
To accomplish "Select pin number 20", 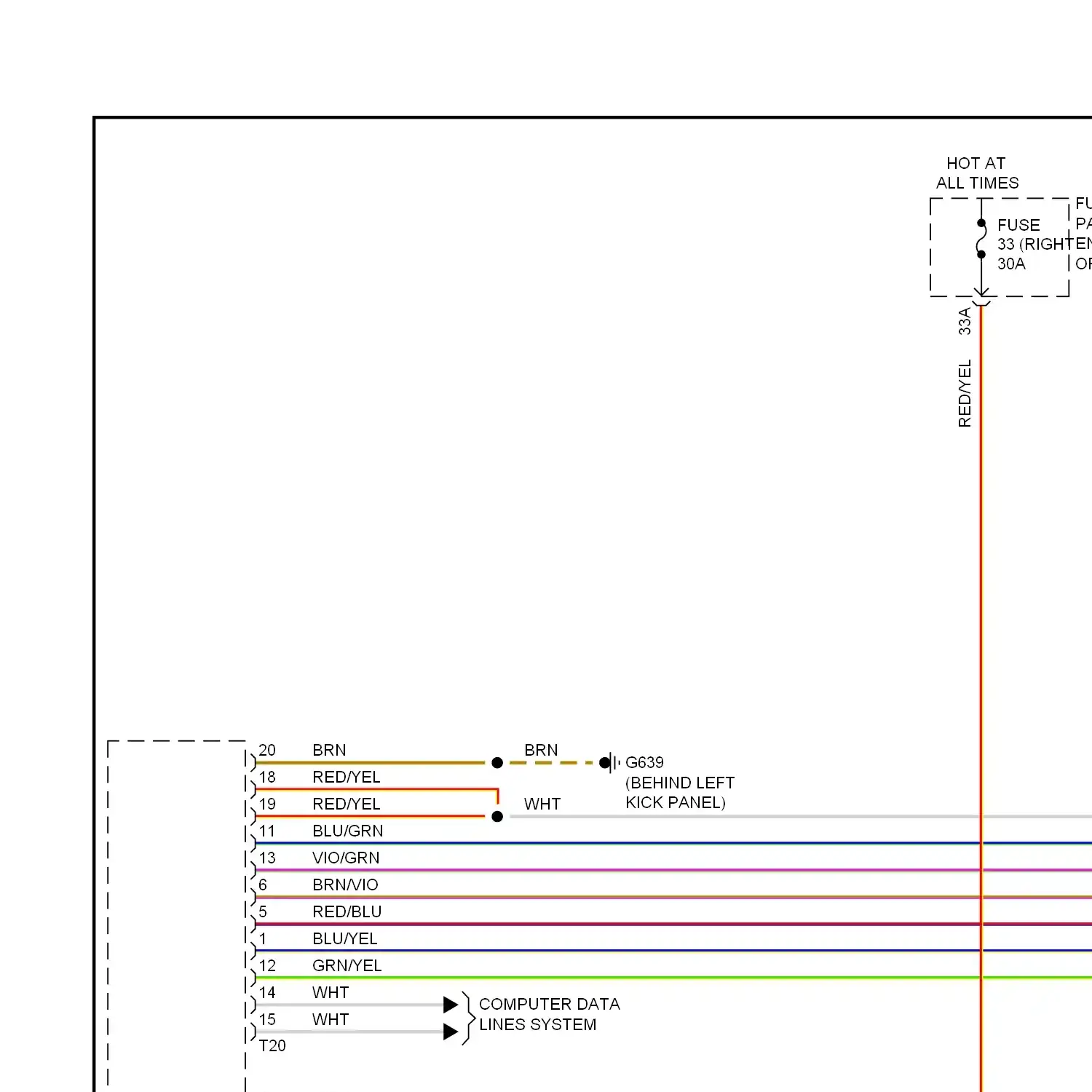I will click(x=267, y=750).
